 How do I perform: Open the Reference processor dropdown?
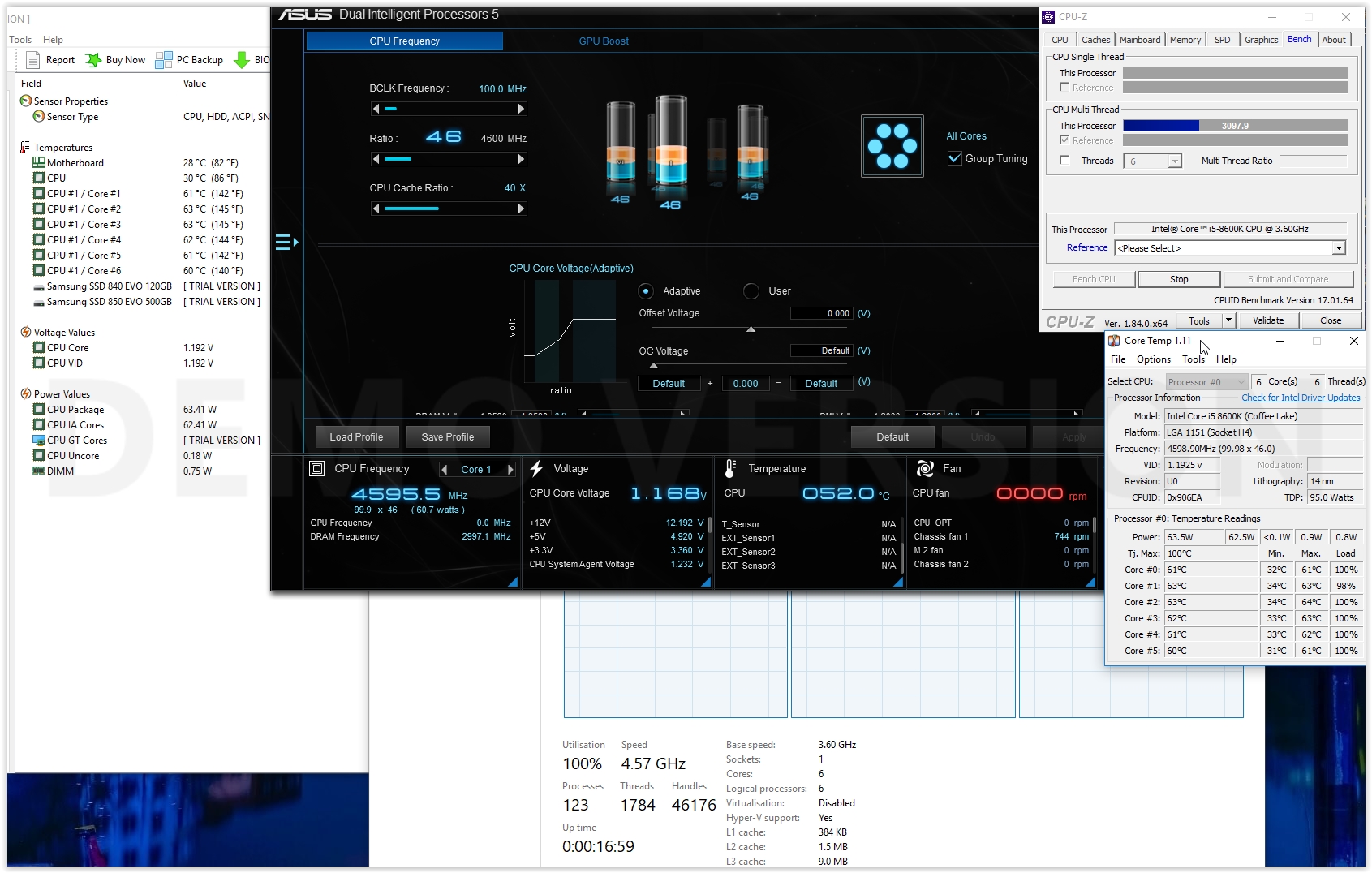click(1339, 248)
